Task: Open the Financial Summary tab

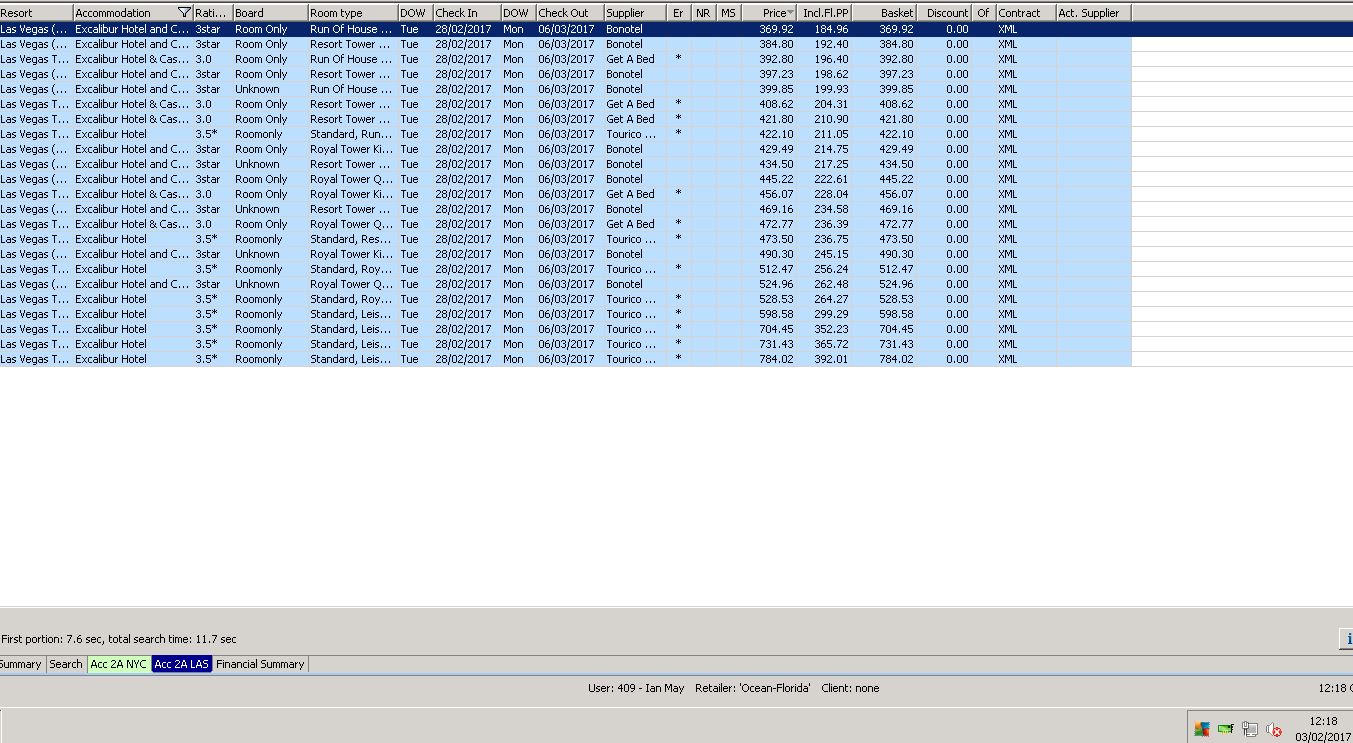Action: tap(260, 664)
